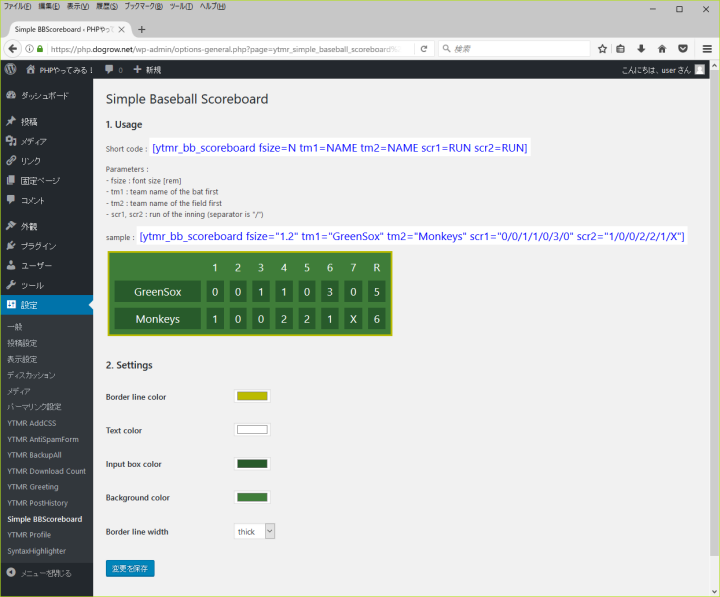Screen dimensions: 720x597
Task: Open site home 'PHPやってみる!'
Action: click(x=59, y=70)
